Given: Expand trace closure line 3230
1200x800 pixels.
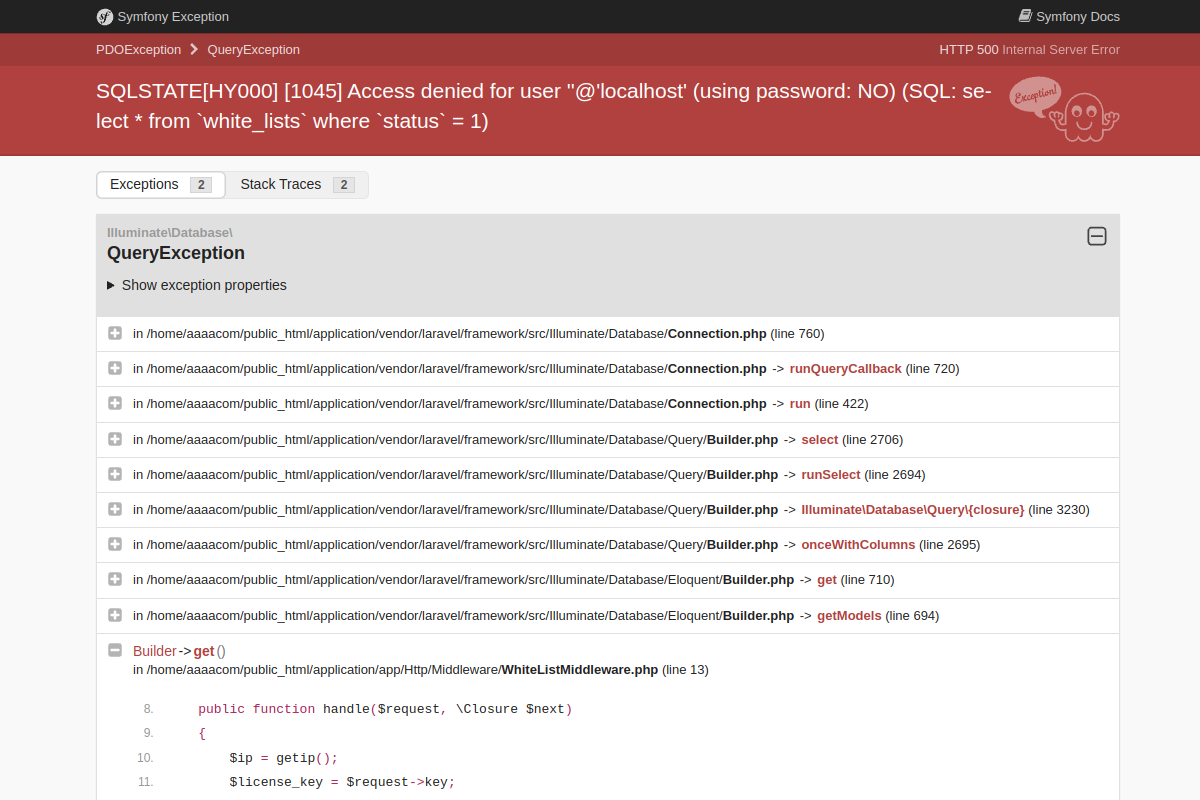Looking at the screenshot, I should pos(115,509).
